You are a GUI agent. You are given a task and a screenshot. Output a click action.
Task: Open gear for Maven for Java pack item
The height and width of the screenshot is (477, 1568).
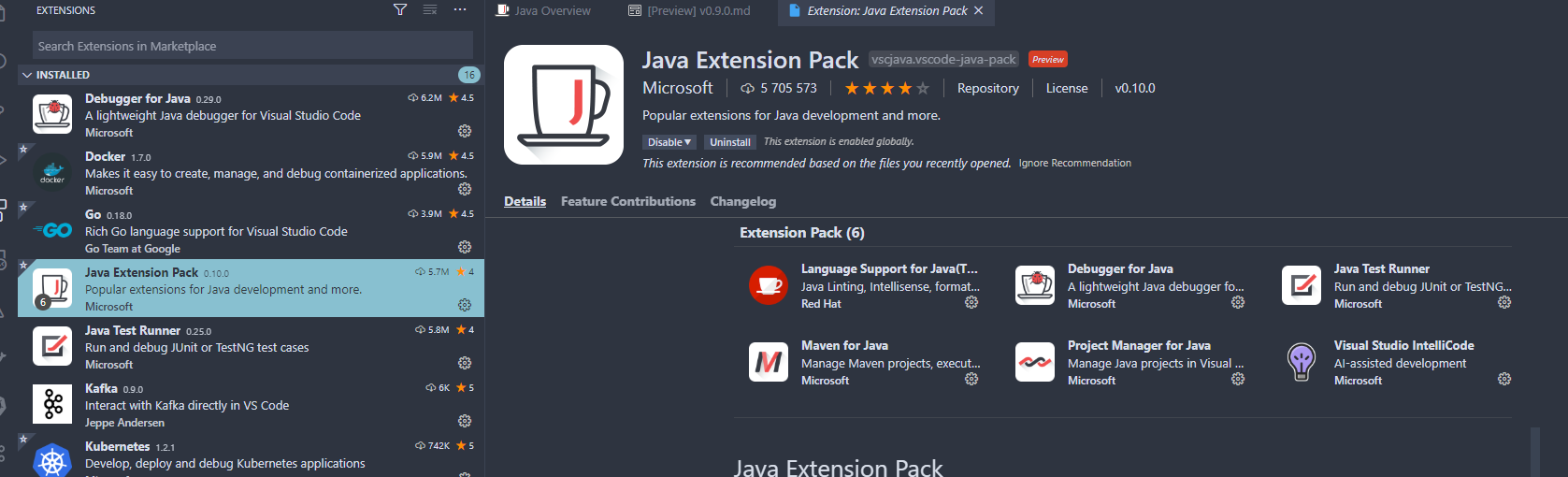(x=971, y=379)
